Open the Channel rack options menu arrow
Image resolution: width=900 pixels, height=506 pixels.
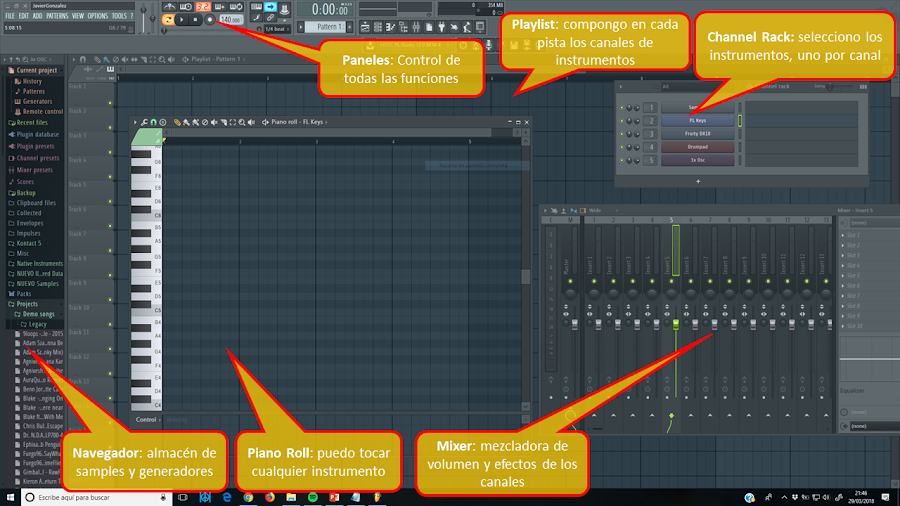pyautogui.click(x=621, y=87)
